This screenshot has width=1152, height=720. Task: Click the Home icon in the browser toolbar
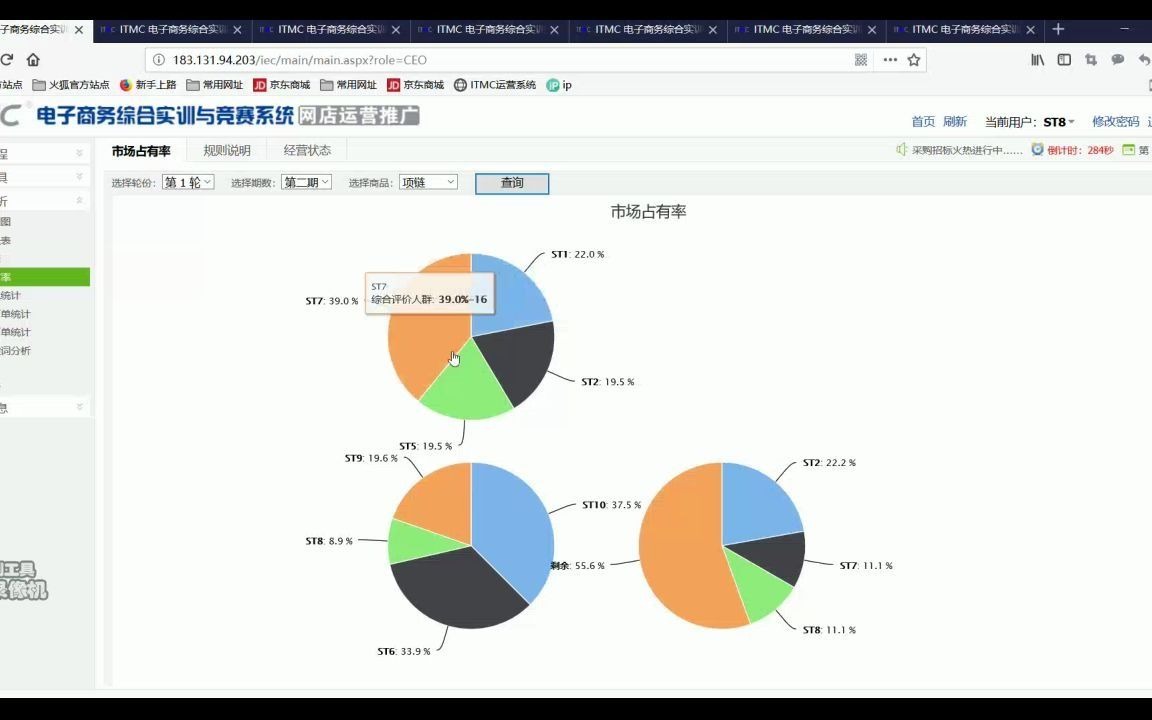(x=34, y=60)
